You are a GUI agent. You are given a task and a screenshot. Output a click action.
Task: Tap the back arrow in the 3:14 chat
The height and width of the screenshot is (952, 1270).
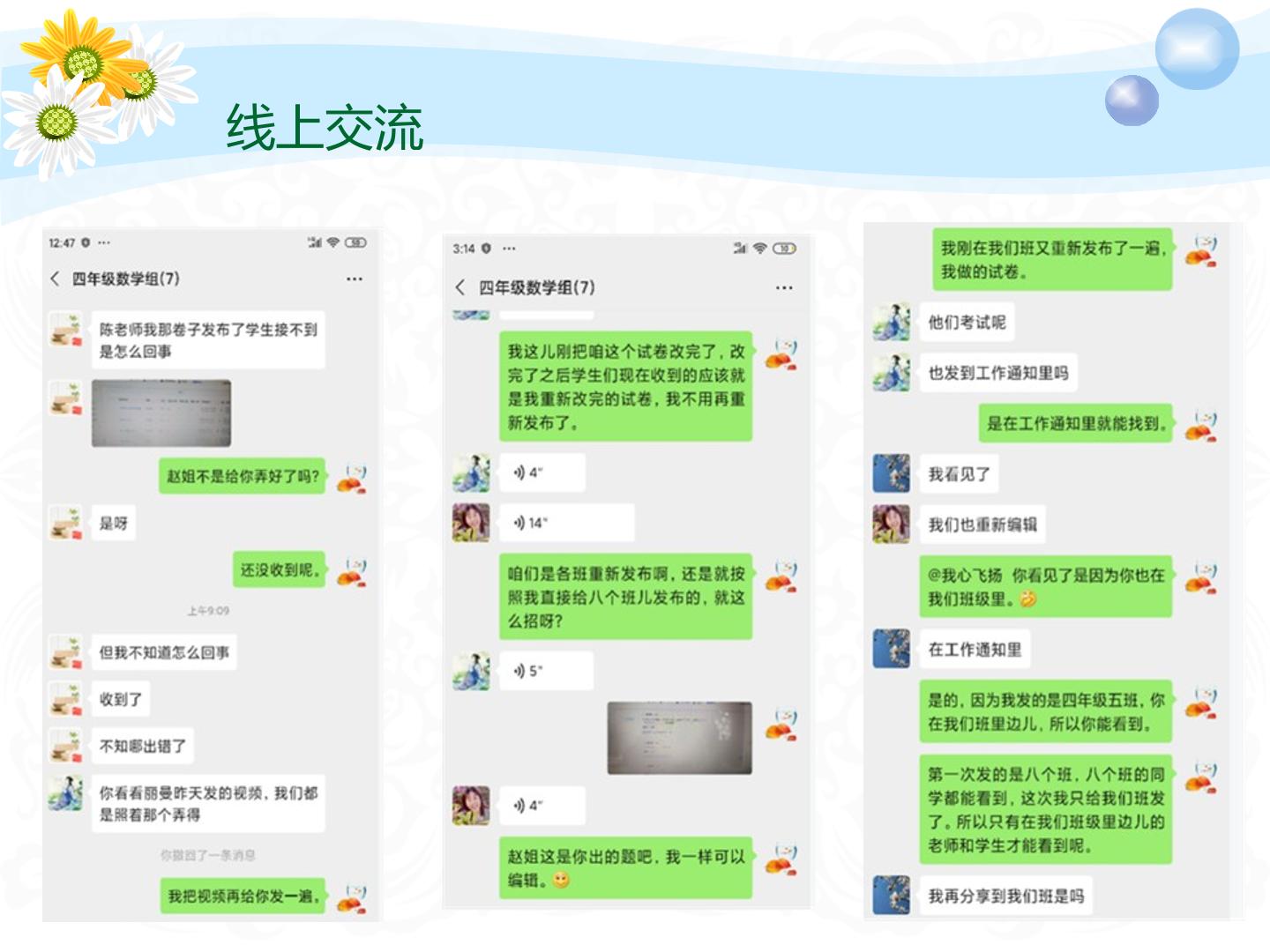(459, 287)
